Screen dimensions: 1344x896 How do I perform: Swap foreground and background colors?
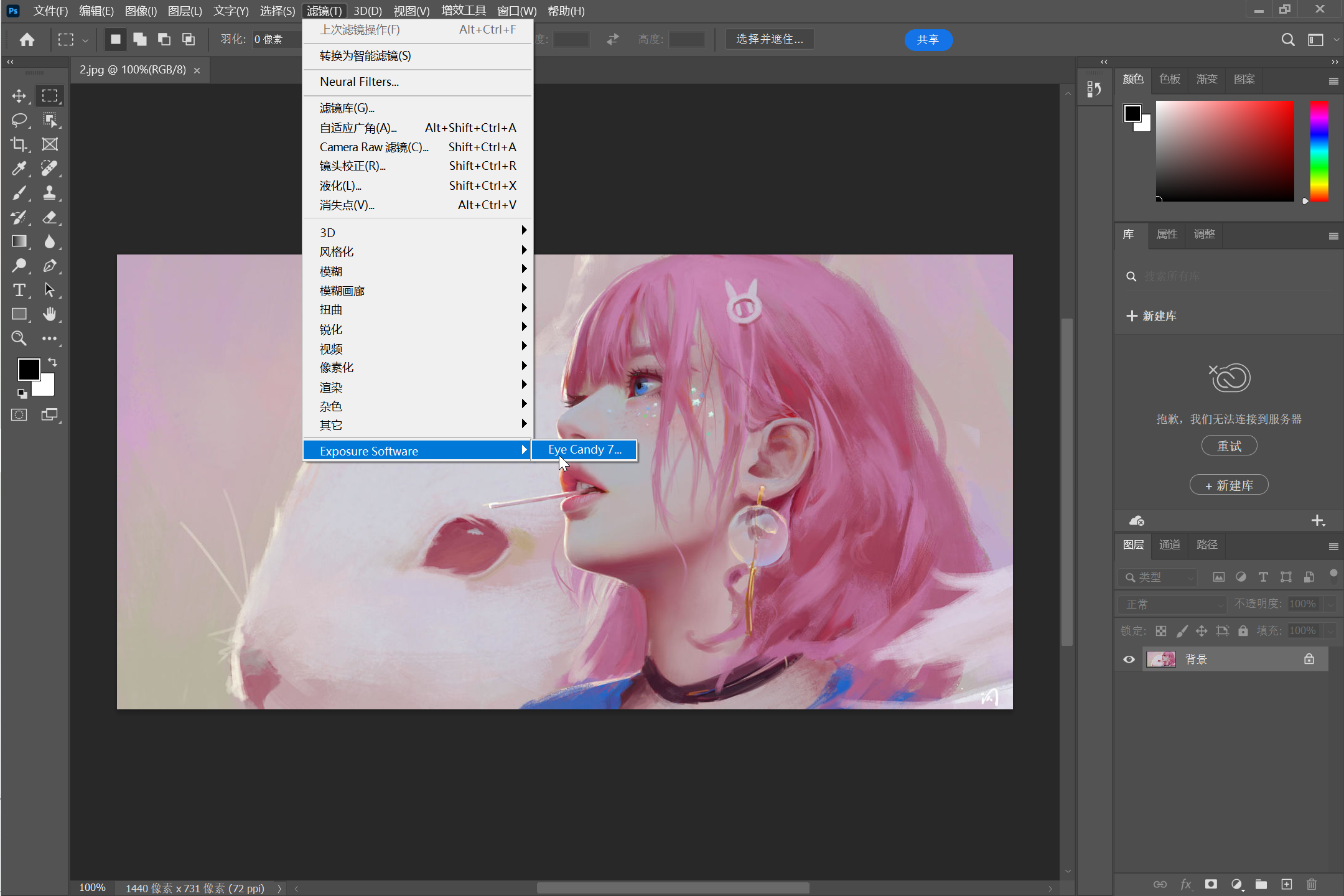pyautogui.click(x=52, y=362)
